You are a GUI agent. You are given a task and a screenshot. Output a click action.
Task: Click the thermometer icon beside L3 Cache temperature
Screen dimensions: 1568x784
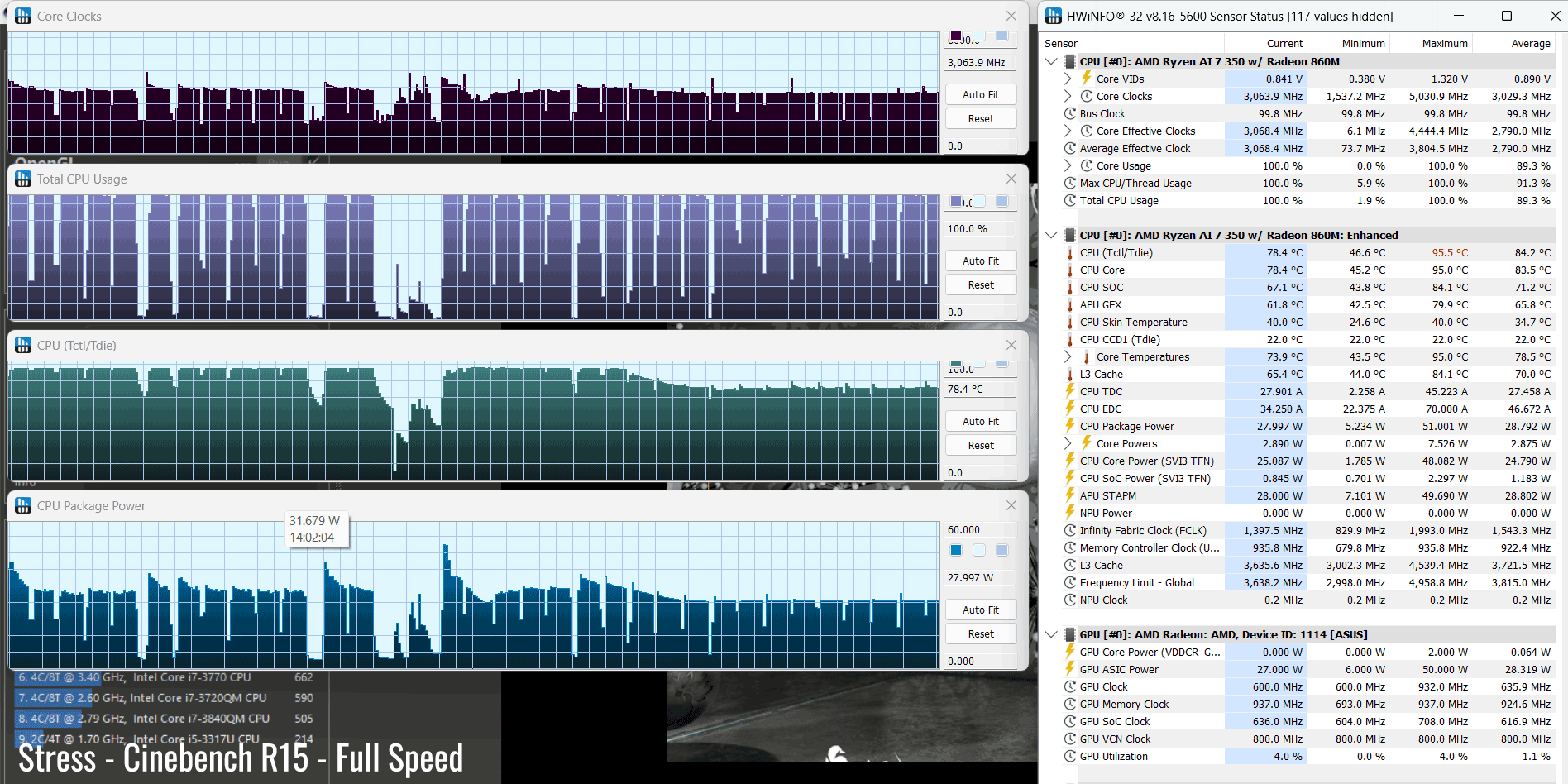point(1070,375)
